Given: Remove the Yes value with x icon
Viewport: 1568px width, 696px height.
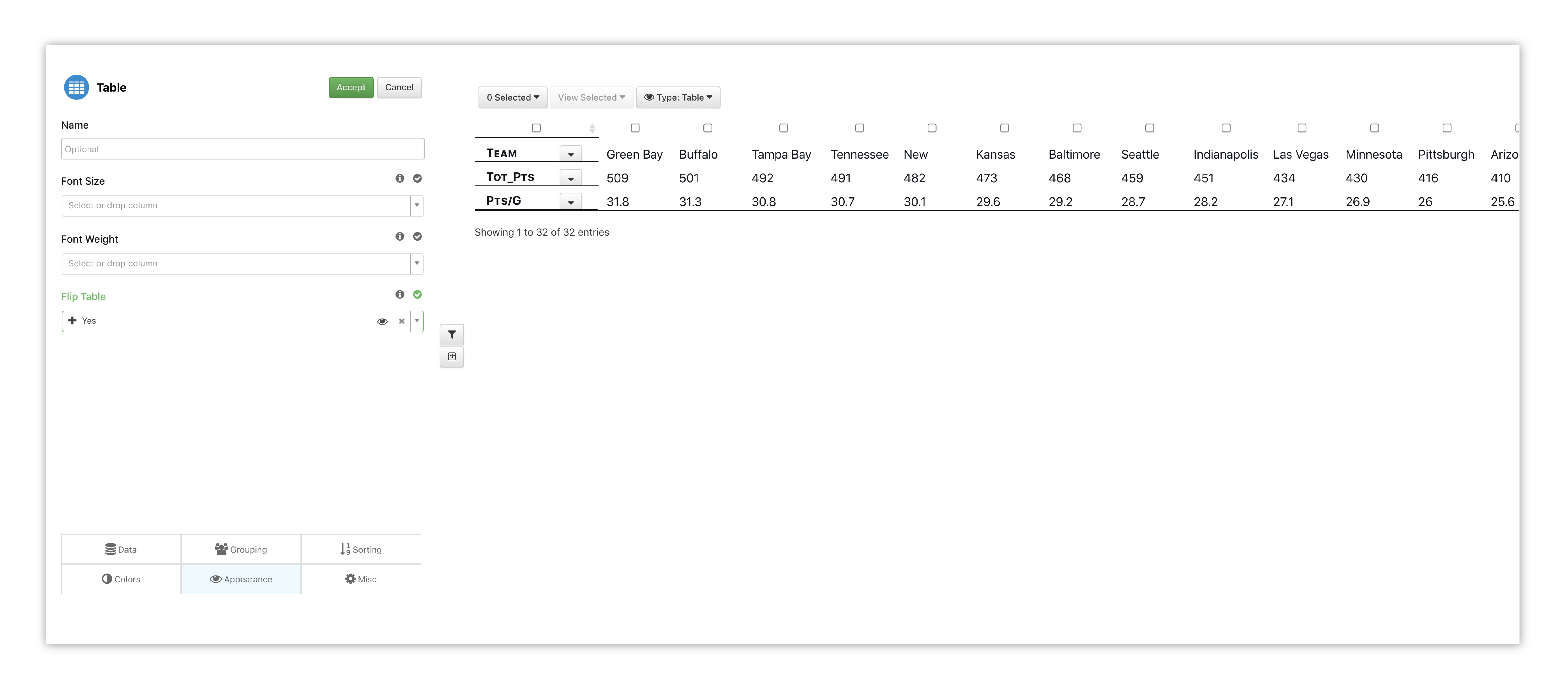Looking at the screenshot, I should pyautogui.click(x=402, y=322).
